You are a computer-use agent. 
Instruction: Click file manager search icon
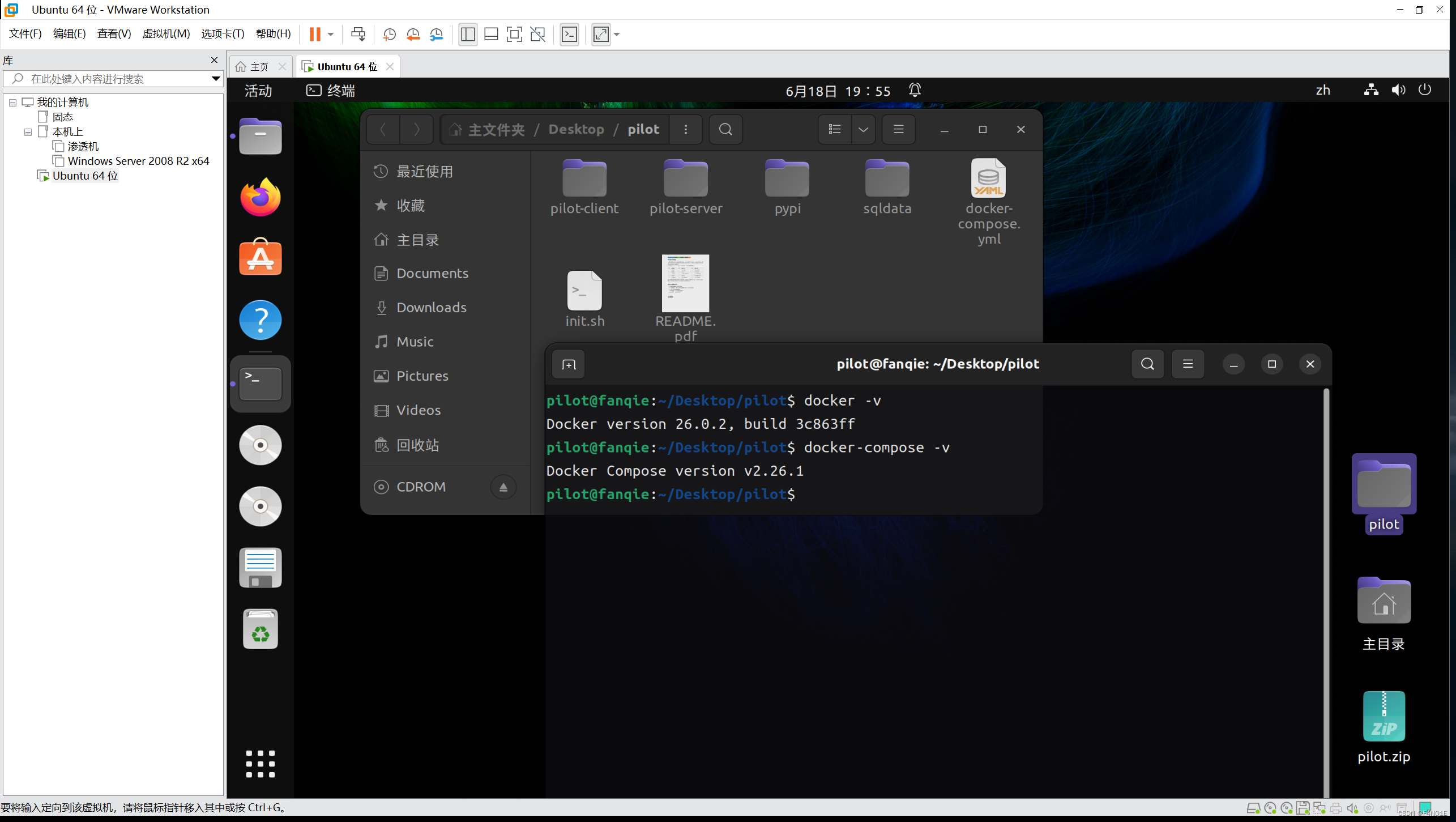pos(725,130)
